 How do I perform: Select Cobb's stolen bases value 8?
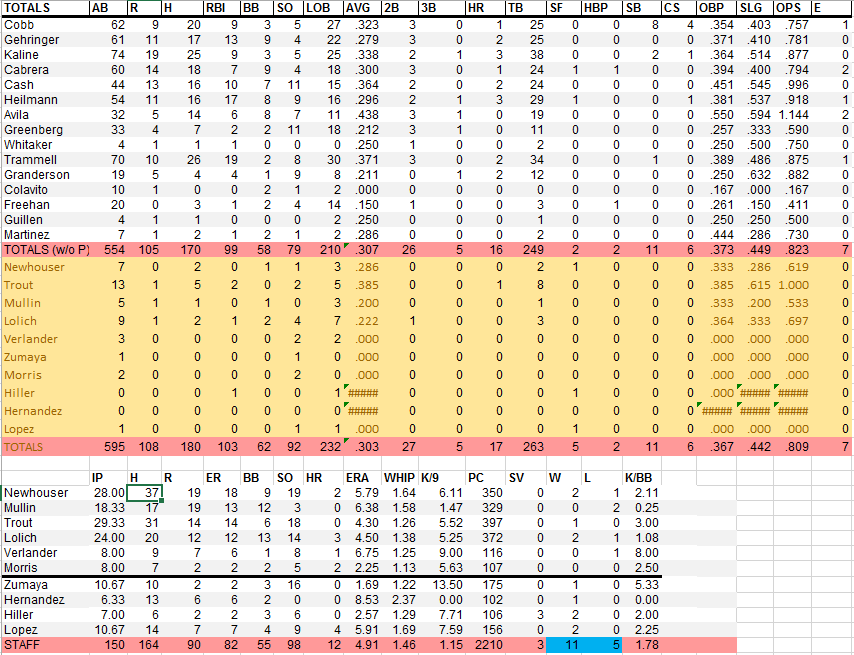point(655,25)
